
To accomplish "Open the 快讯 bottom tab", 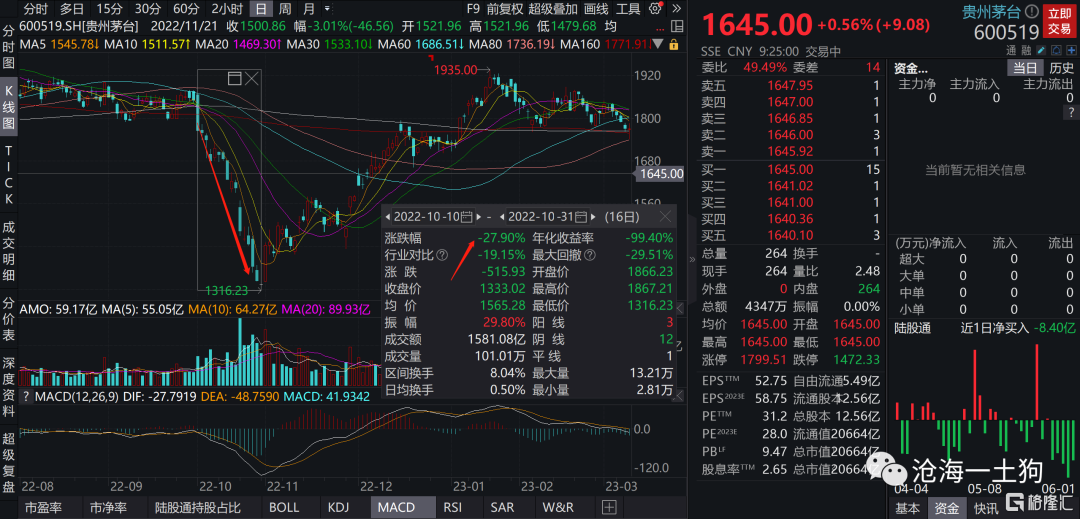I will (x=984, y=508).
